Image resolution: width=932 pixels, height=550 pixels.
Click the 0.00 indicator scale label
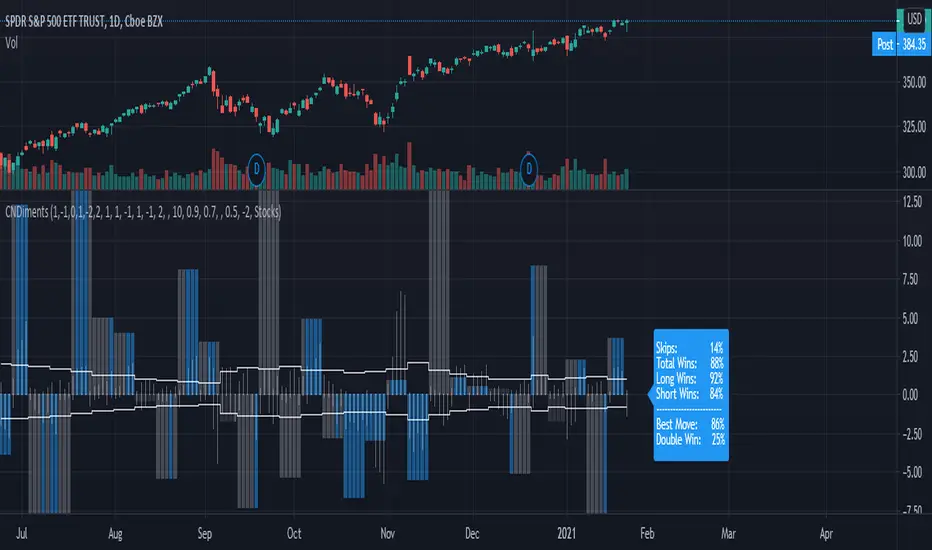910,395
